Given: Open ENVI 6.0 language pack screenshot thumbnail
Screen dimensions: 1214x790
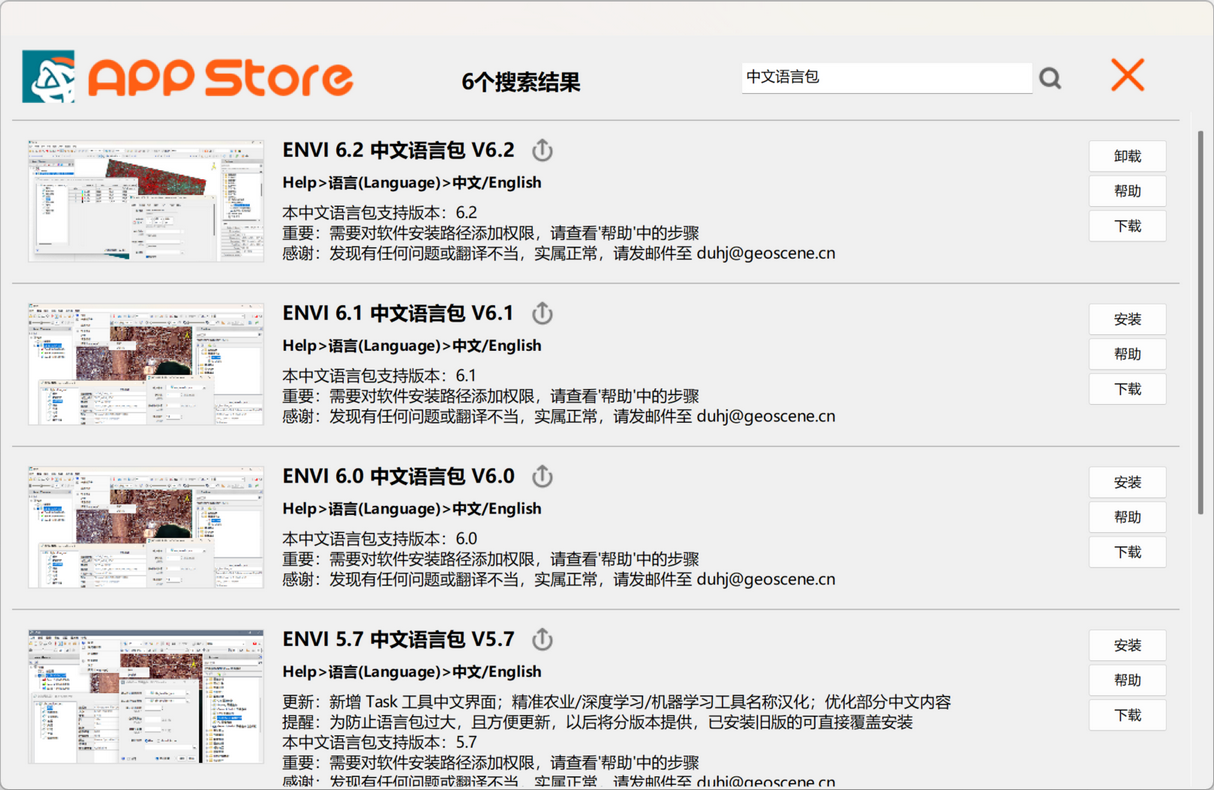Looking at the screenshot, I should (146, 527).
